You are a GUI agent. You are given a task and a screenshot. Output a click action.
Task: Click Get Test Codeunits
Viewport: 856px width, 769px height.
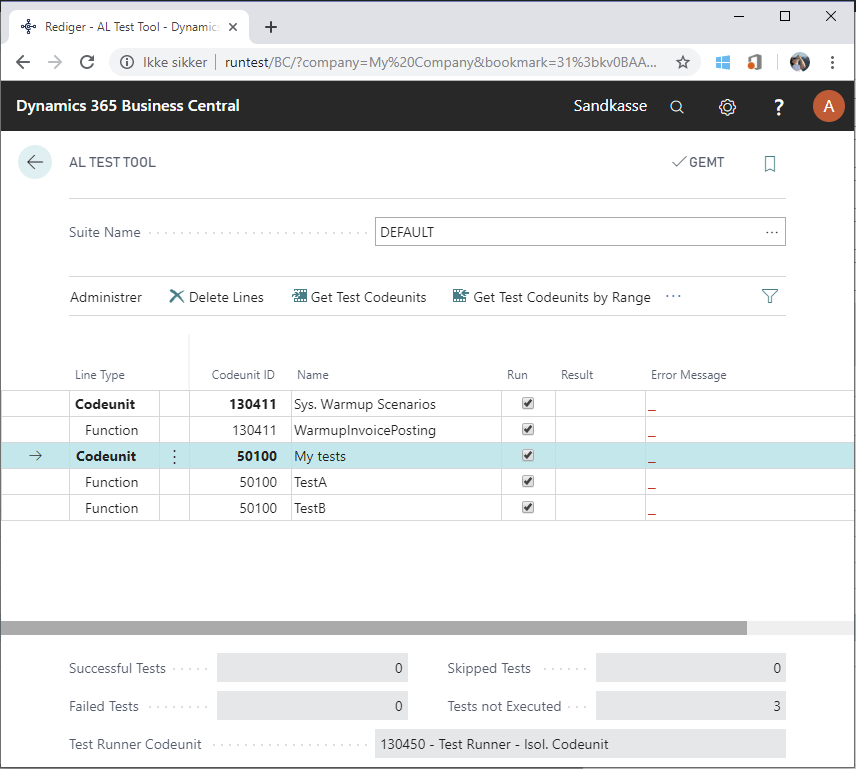359,297
